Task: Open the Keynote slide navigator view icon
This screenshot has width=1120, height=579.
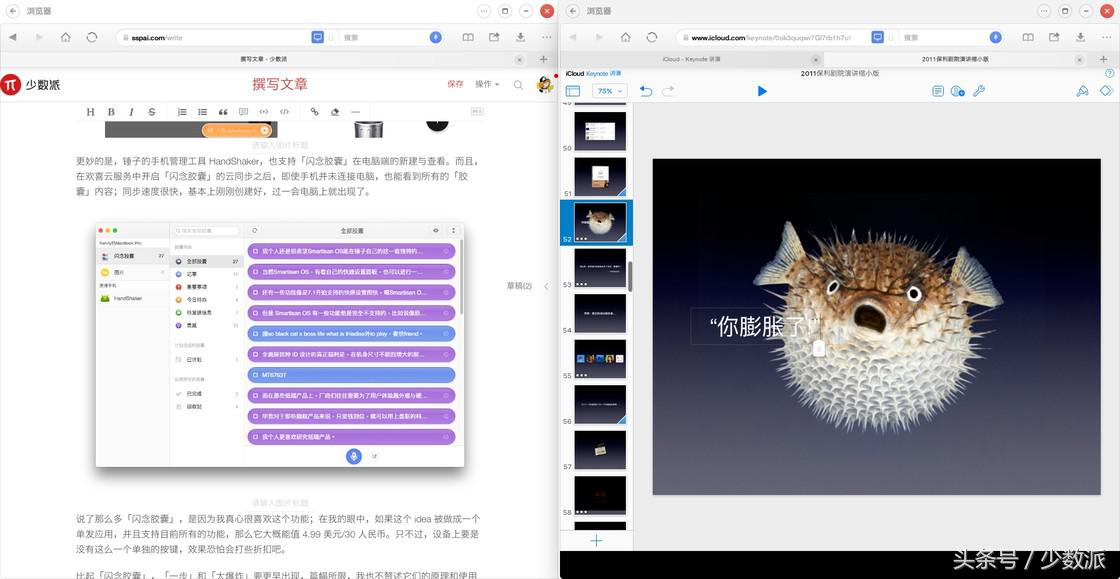Action: (574, 91)
